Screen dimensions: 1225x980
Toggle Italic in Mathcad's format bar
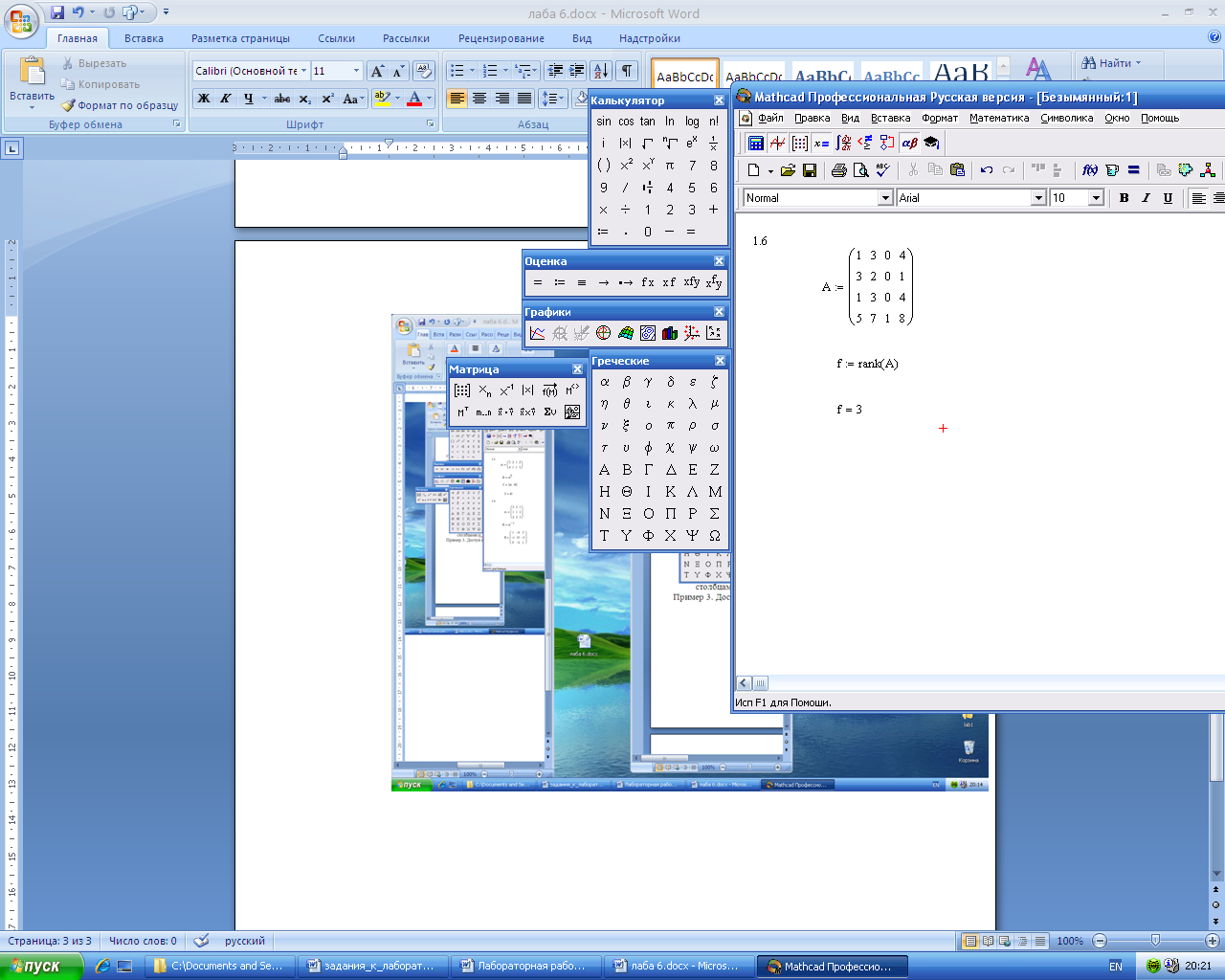click(1146, 197)
